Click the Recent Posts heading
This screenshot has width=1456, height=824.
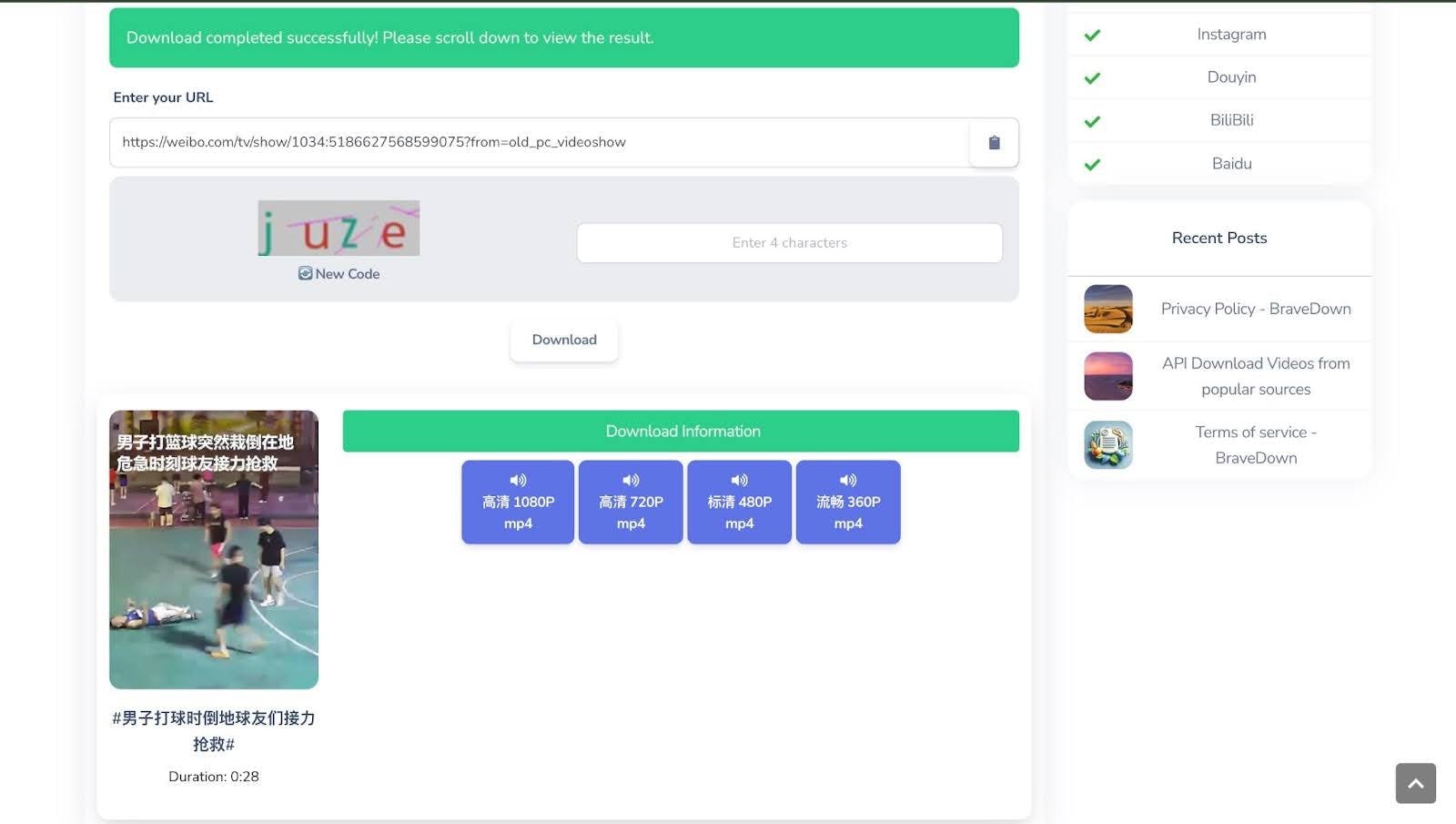[x=1219, y=238]
